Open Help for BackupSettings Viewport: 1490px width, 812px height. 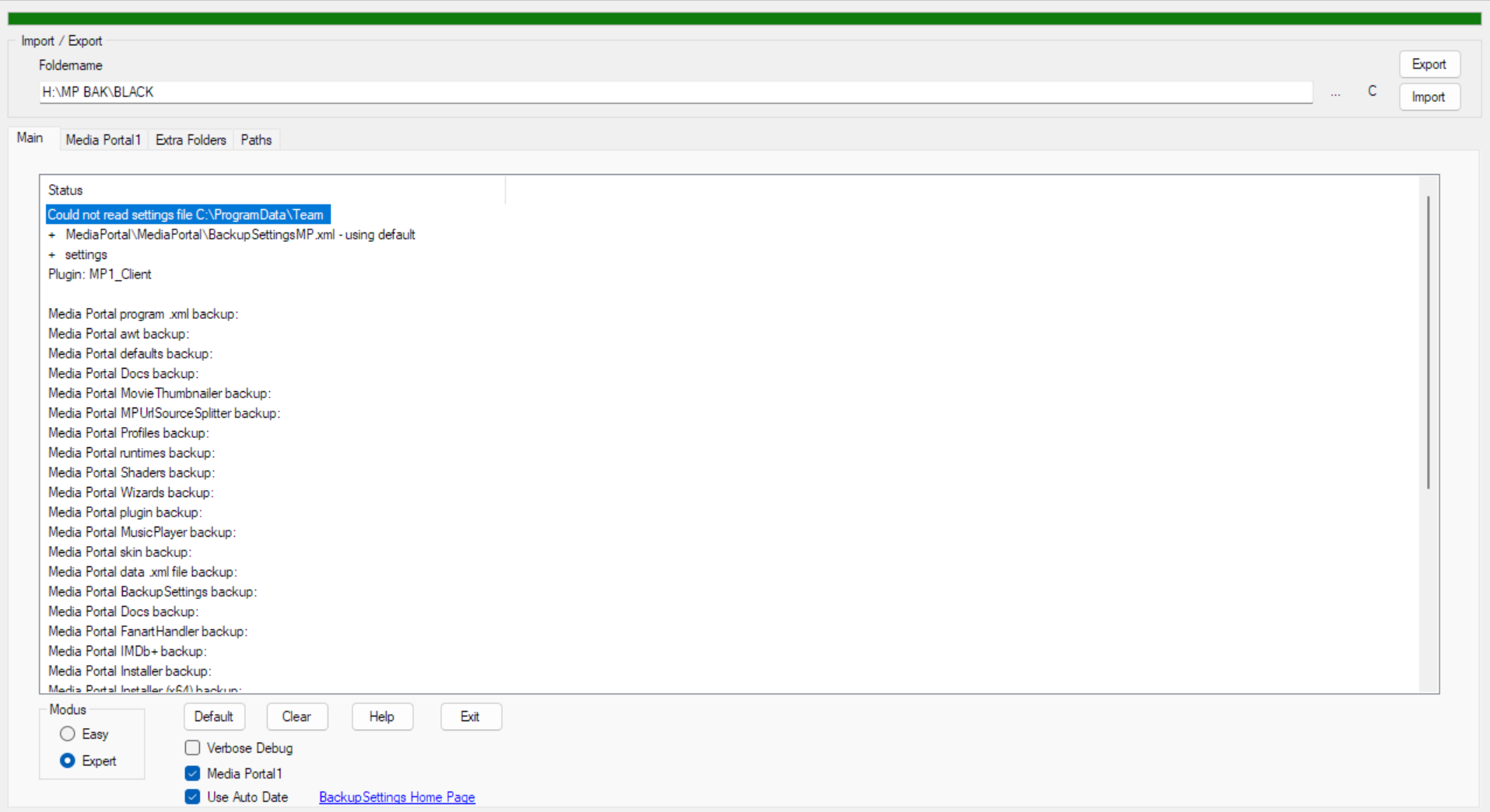click(x=381, y=717)
